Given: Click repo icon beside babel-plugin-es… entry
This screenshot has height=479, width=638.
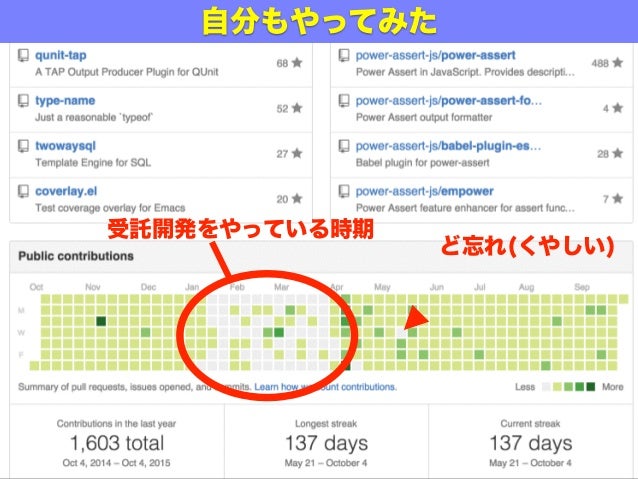Looking at the screenshot, I should [344, 145].
